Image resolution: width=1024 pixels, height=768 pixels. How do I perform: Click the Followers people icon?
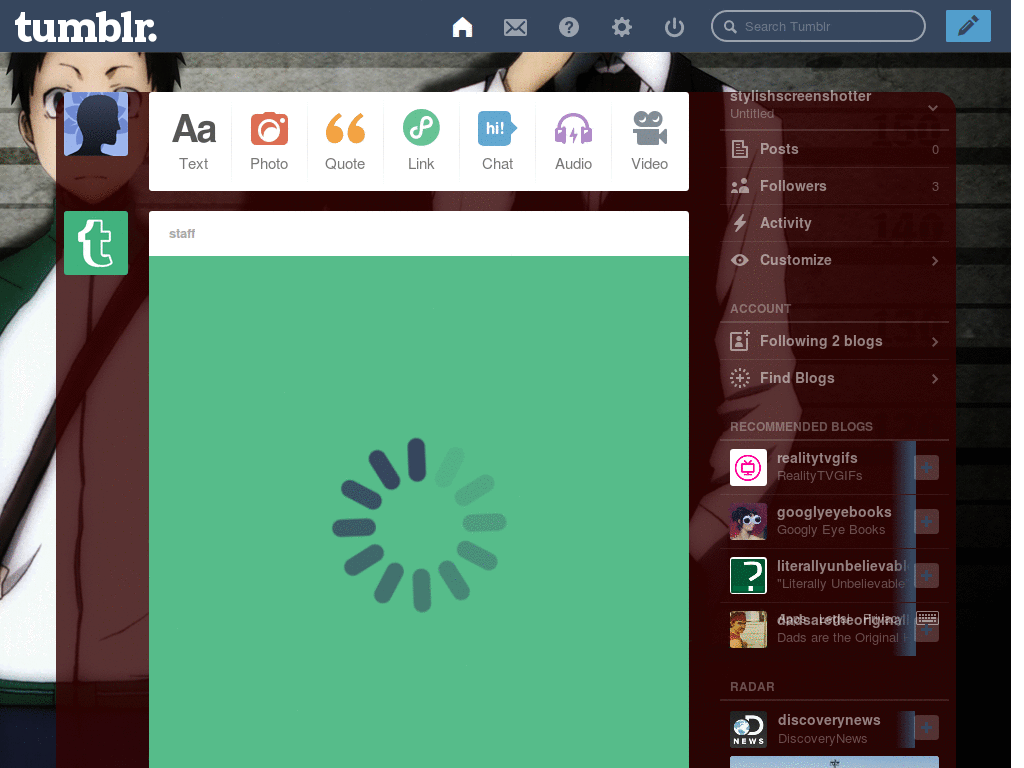[740, 187]
